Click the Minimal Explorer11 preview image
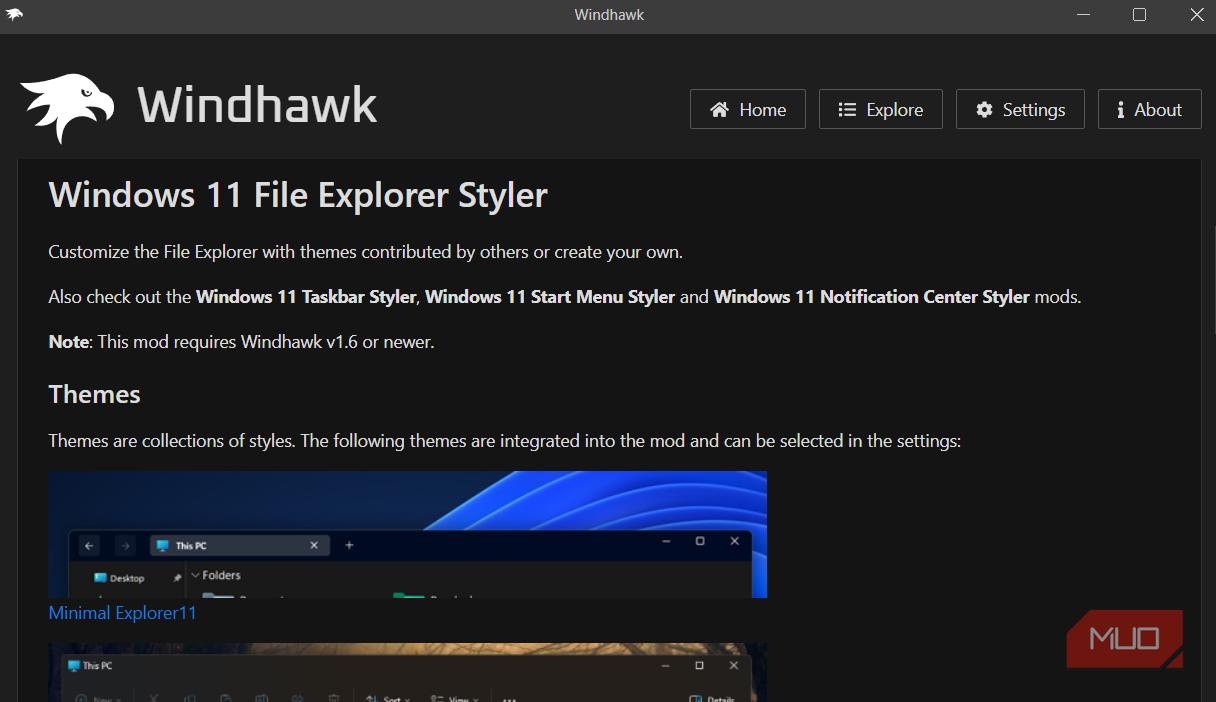 click(407, 534)
